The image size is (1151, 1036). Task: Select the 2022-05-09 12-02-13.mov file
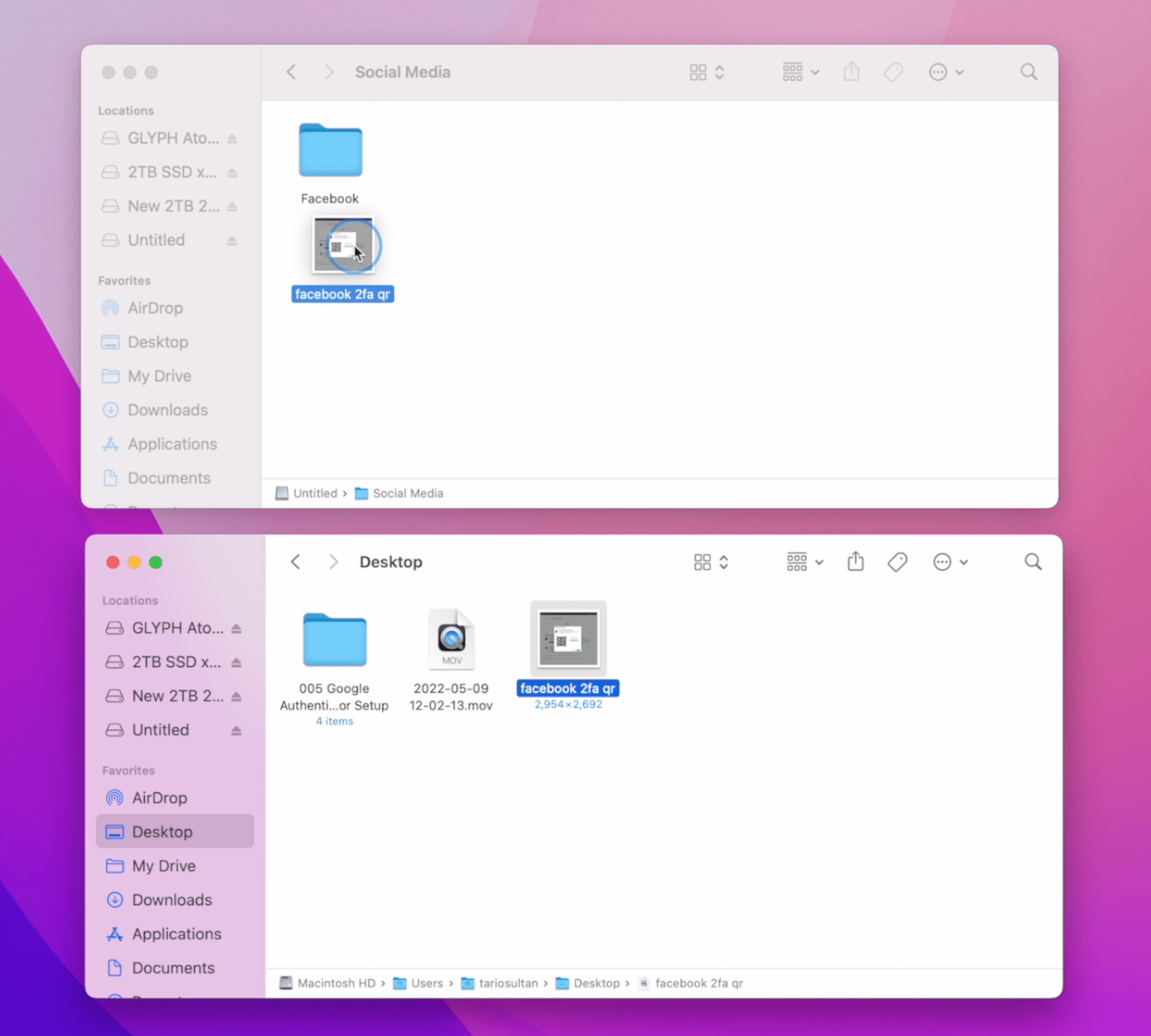pos(452,639)
